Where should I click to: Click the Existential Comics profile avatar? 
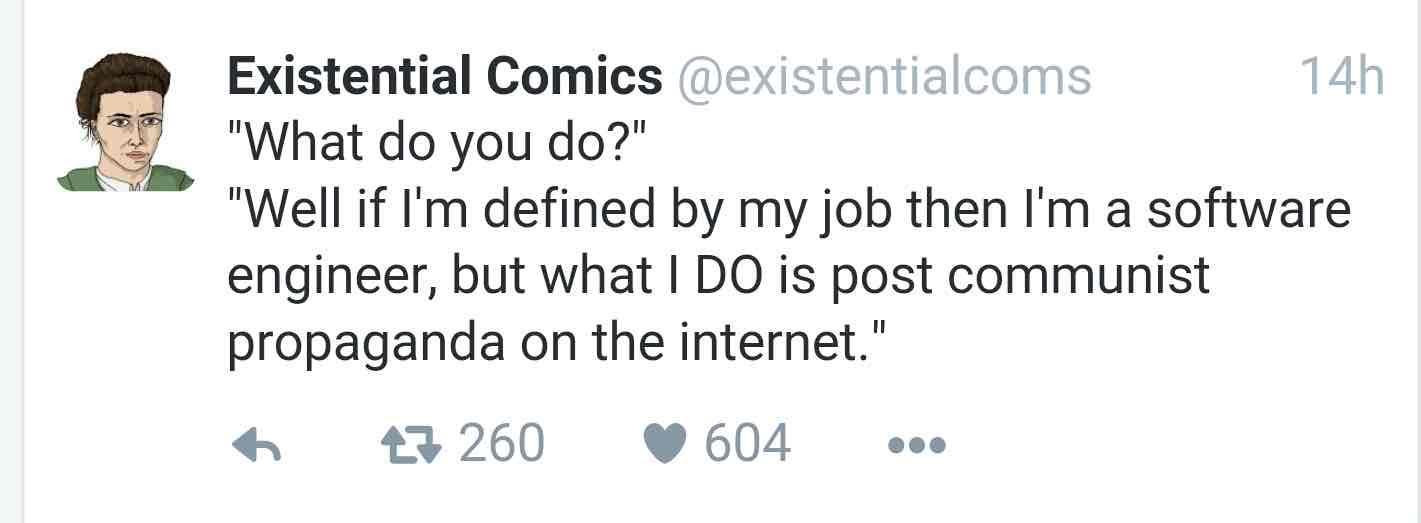click(x=126, y=122)
